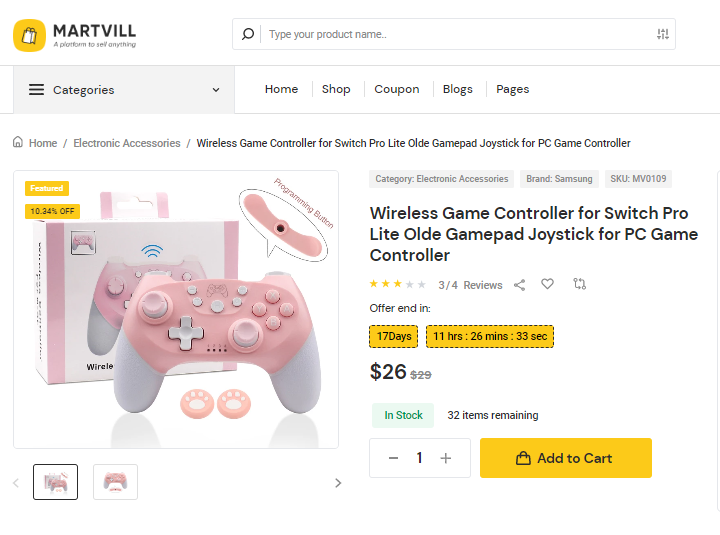Show previous product thumbnail arrow
720x535 pixels.
pos(15,483)
